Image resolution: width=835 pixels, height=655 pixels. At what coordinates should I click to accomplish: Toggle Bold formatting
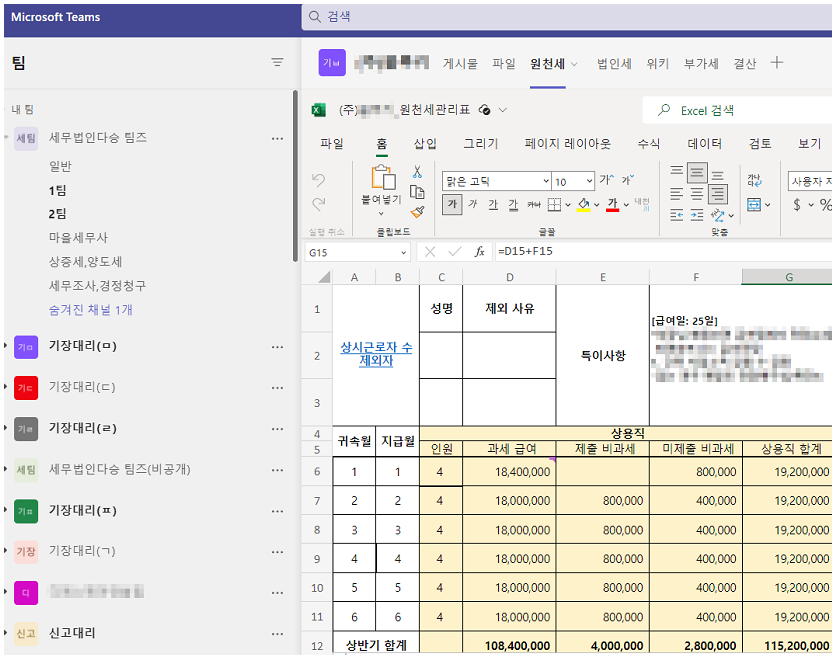pos(452,204)
